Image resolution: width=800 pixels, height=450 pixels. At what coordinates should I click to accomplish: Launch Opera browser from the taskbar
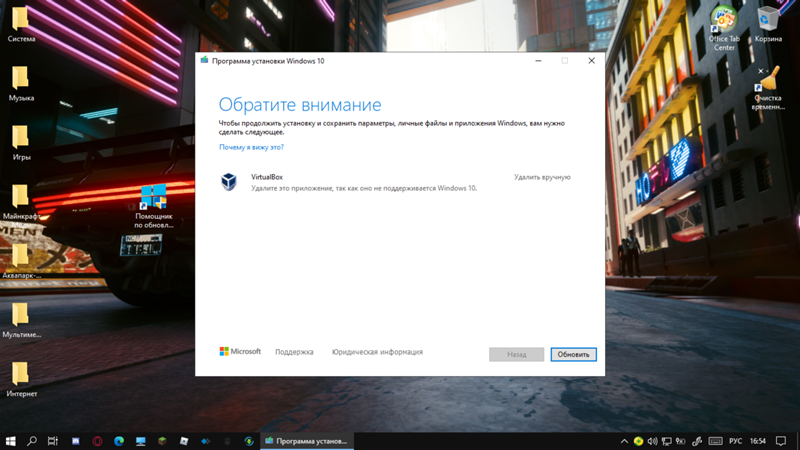(97, 441)
